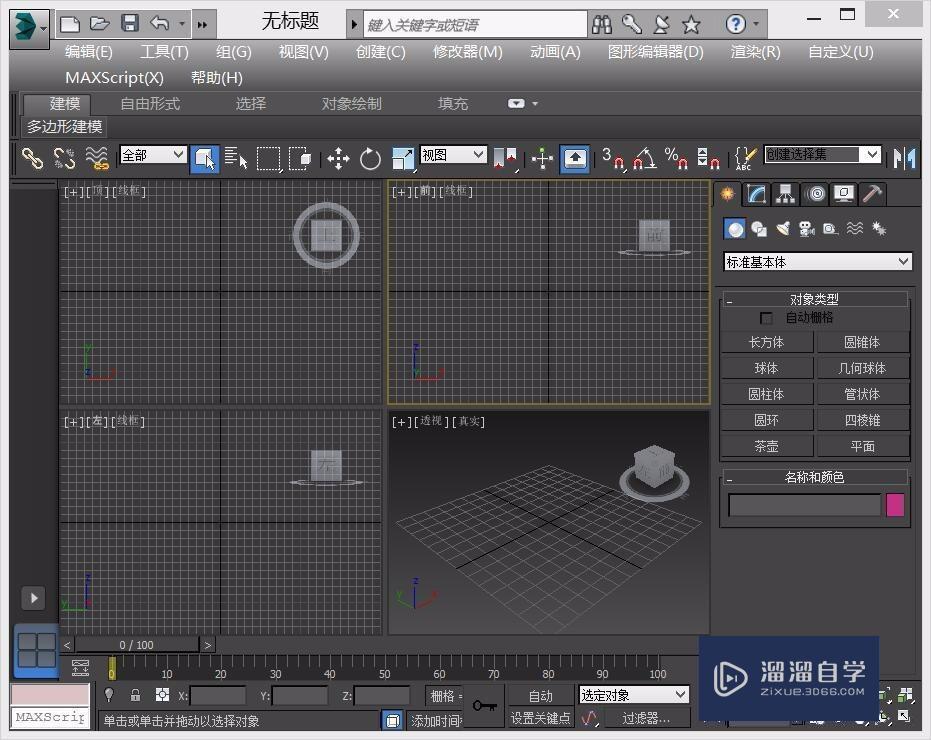The height and width of the screenshot is (740, 931).
Task: Select the Cameras category icon
Action: click(806, 229)
